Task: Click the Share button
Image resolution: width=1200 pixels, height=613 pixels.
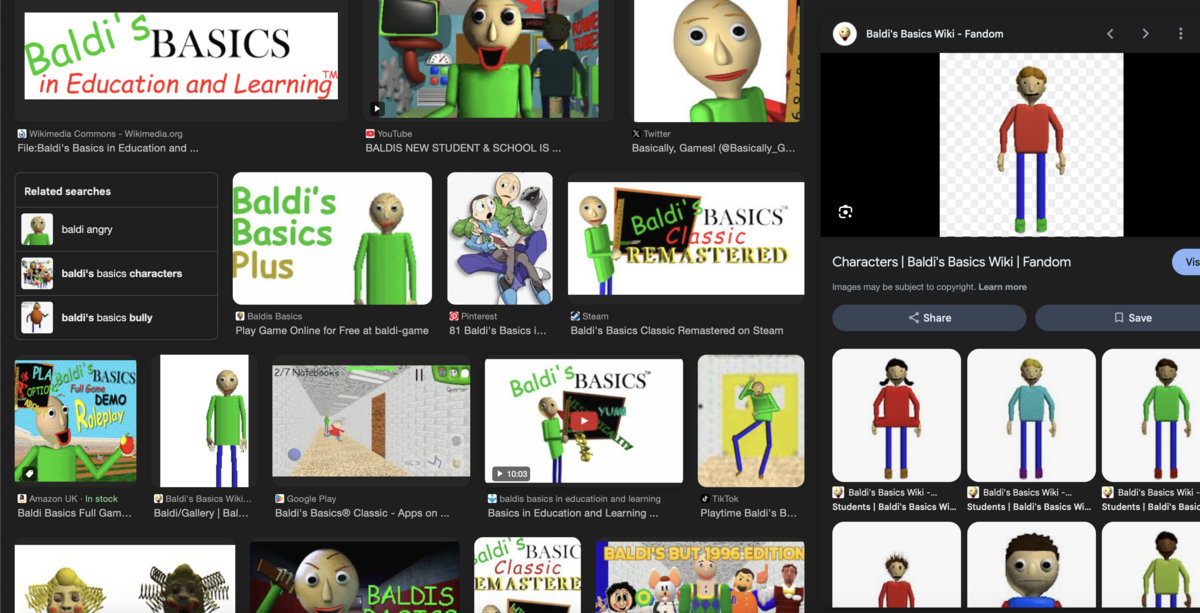Action: click(929, 318)
